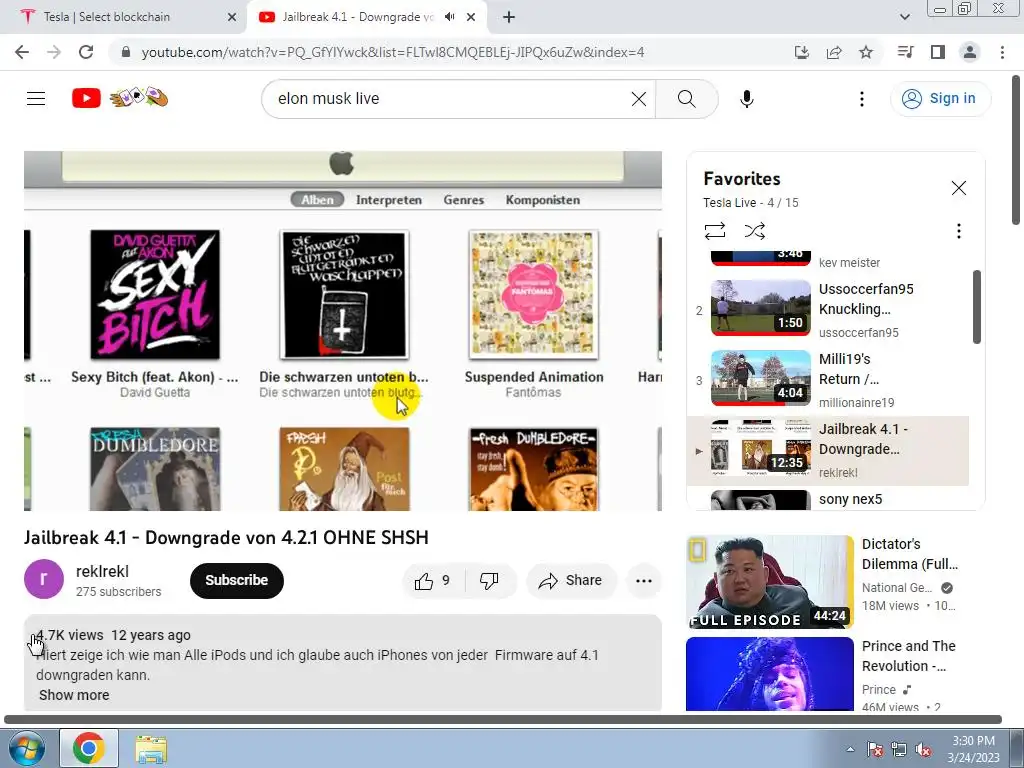Install or download page icon in address bar
Screen dimensions: 1024x768
(801, 52)
